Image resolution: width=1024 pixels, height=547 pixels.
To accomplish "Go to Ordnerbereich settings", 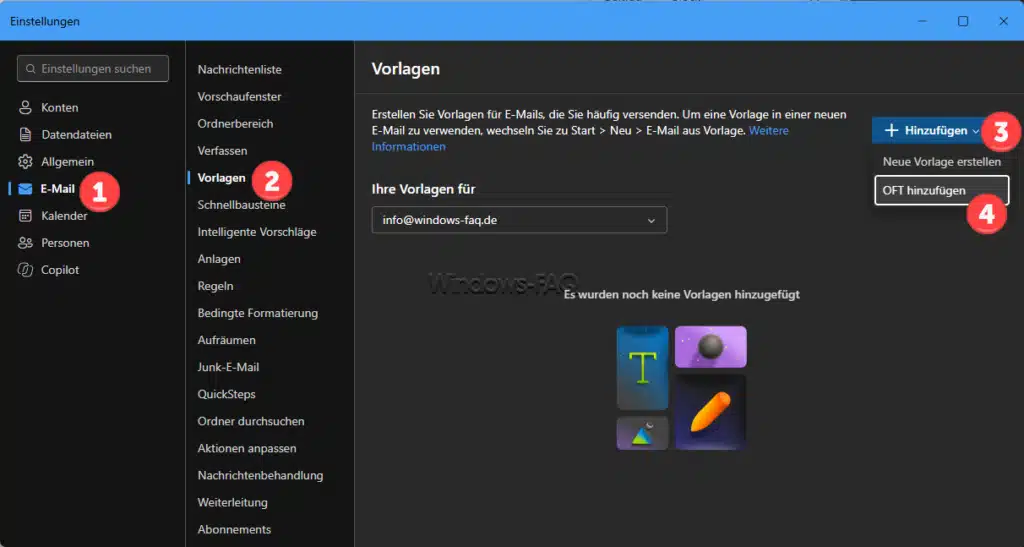I will 235,123.
